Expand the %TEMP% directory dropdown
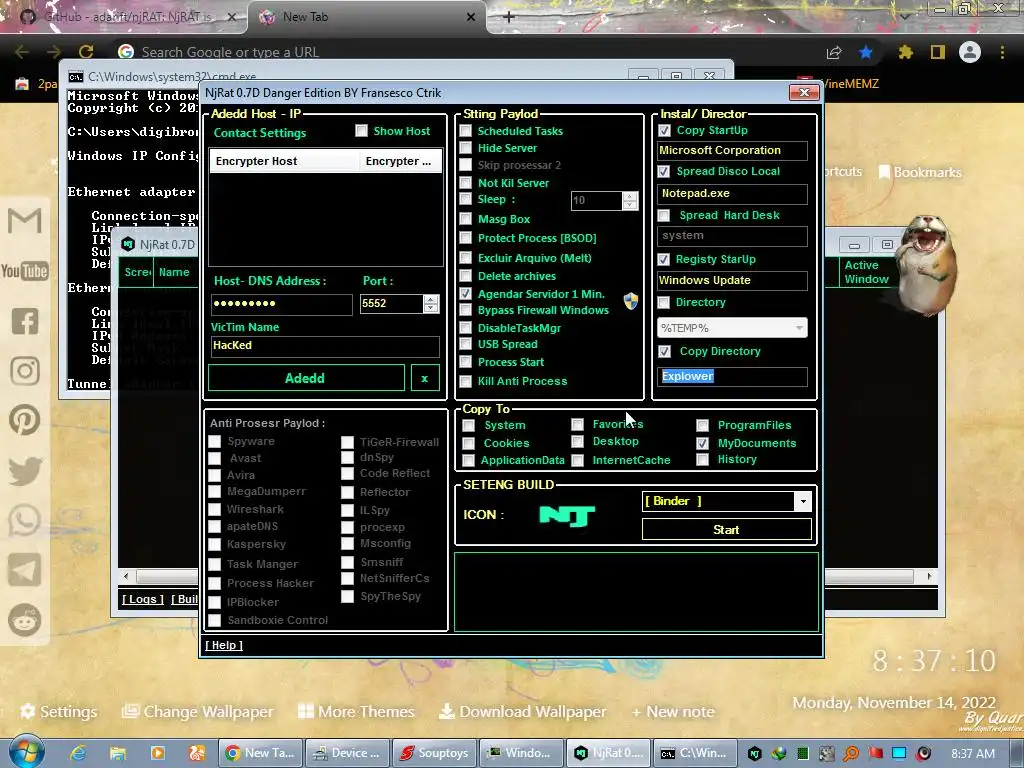The image size is (1024, 768). pos(799,328)
